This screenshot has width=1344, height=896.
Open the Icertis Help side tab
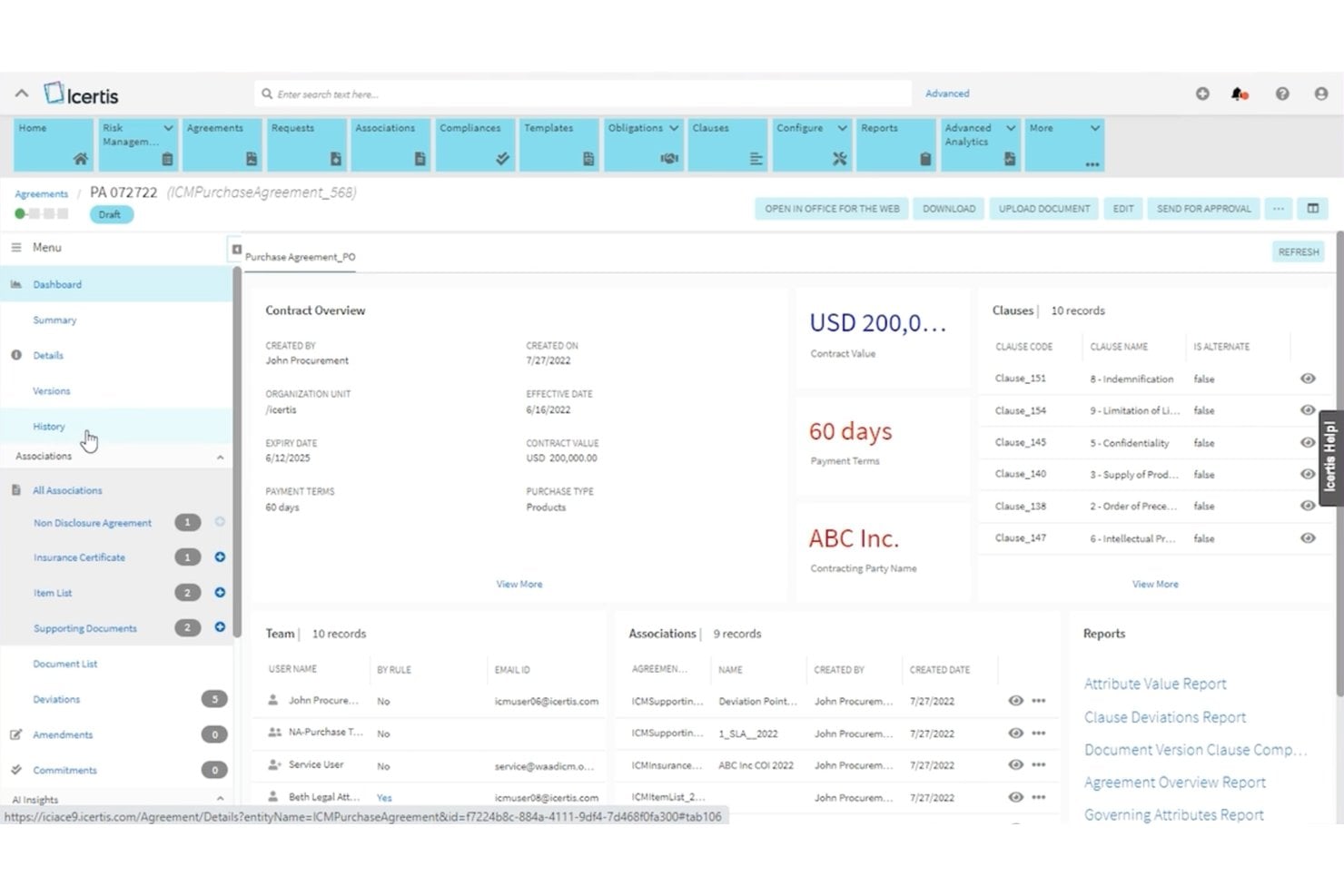1330,458
